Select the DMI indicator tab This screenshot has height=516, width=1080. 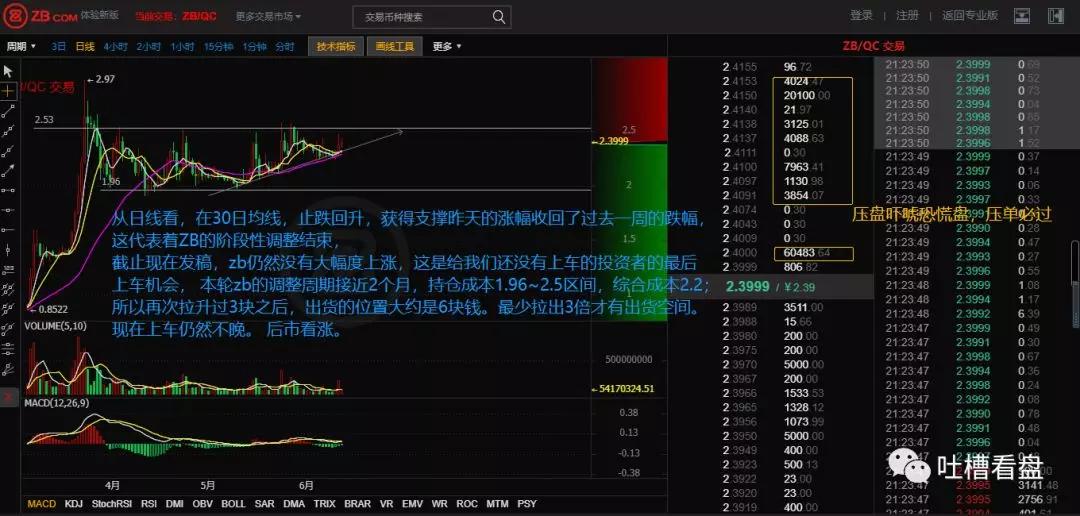[x=175, y=504]
